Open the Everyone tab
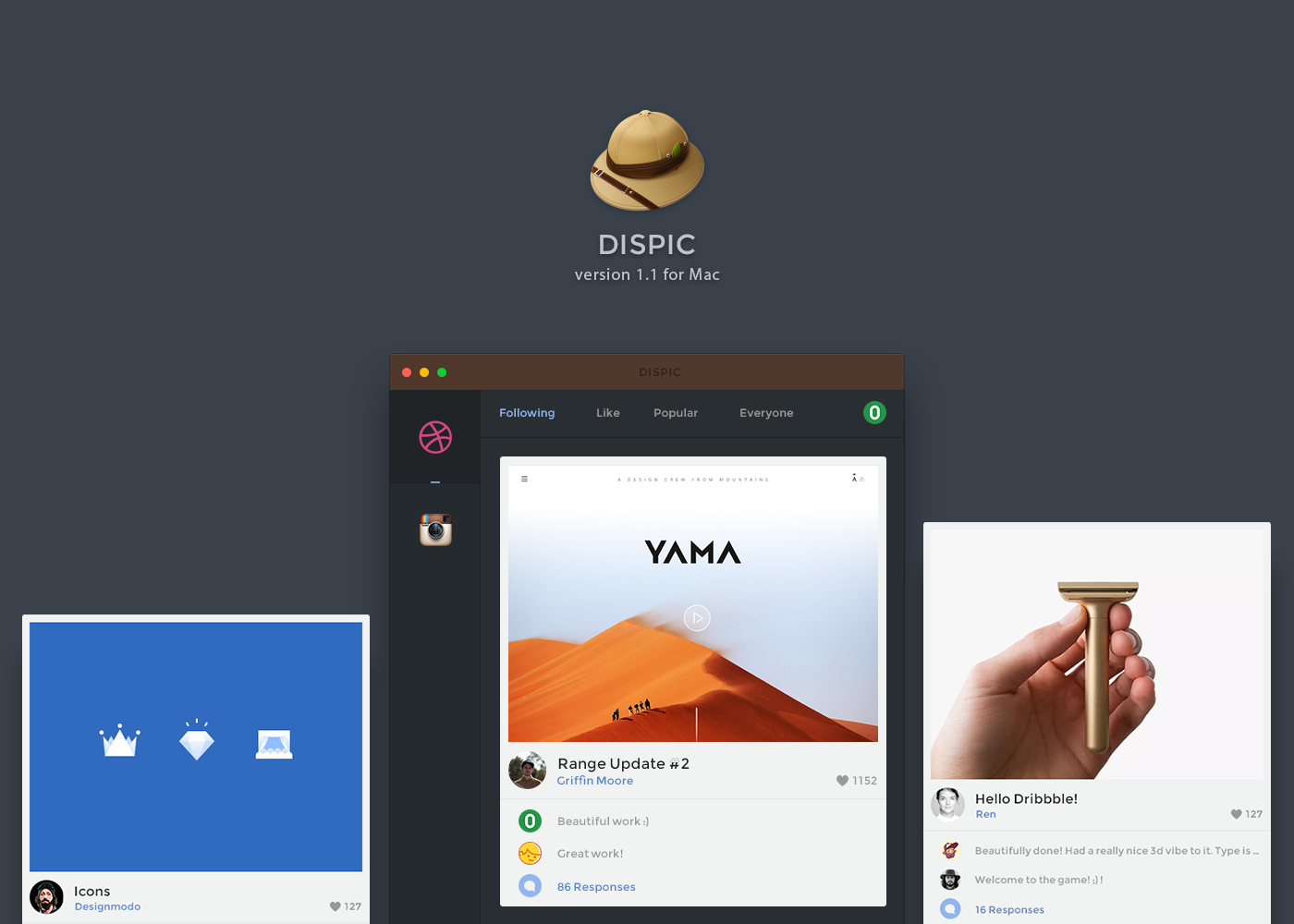Image resolution: width=1294 pixels, height=924 pixels. 766,413
